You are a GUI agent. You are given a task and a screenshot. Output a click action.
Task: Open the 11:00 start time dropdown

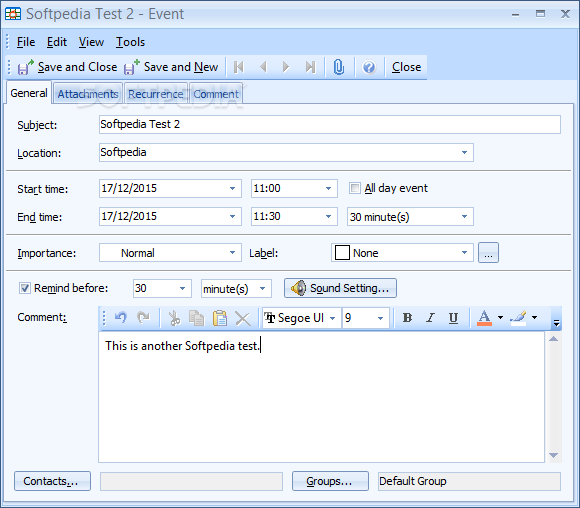[328, 188]
